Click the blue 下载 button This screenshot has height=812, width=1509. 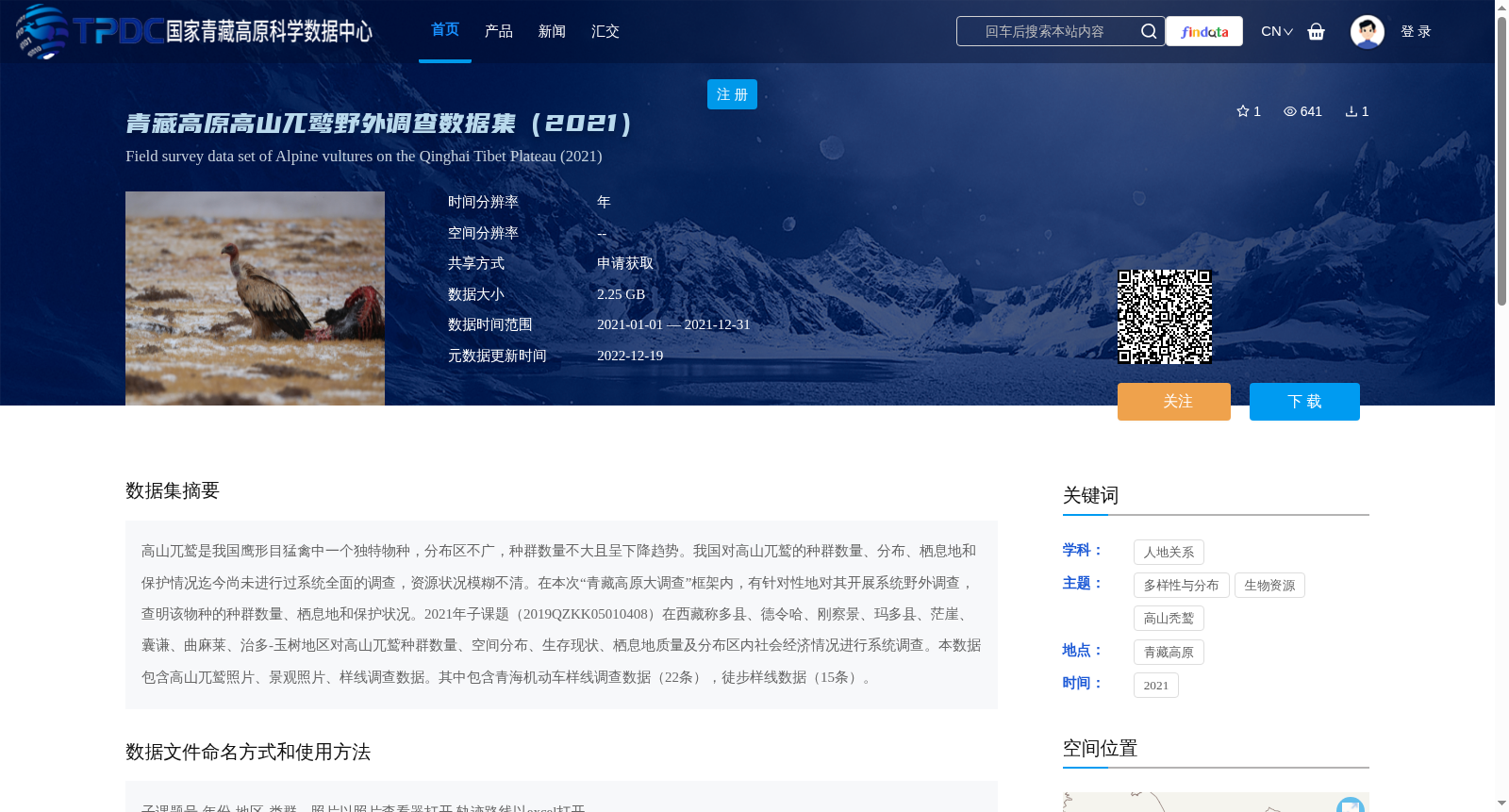(1304, 402)
